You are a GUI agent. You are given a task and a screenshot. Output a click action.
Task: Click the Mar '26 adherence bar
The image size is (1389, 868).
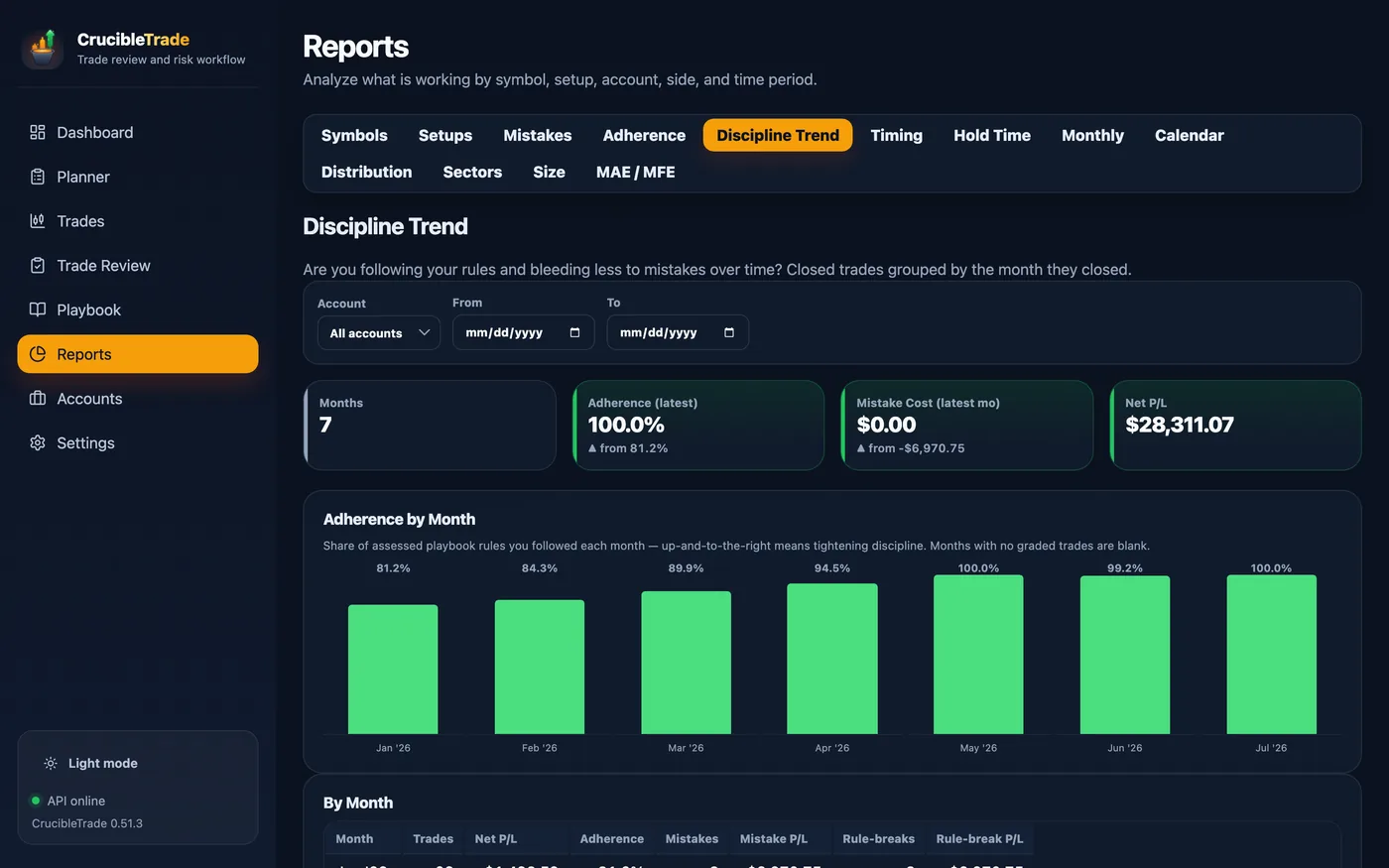(686, 663)
